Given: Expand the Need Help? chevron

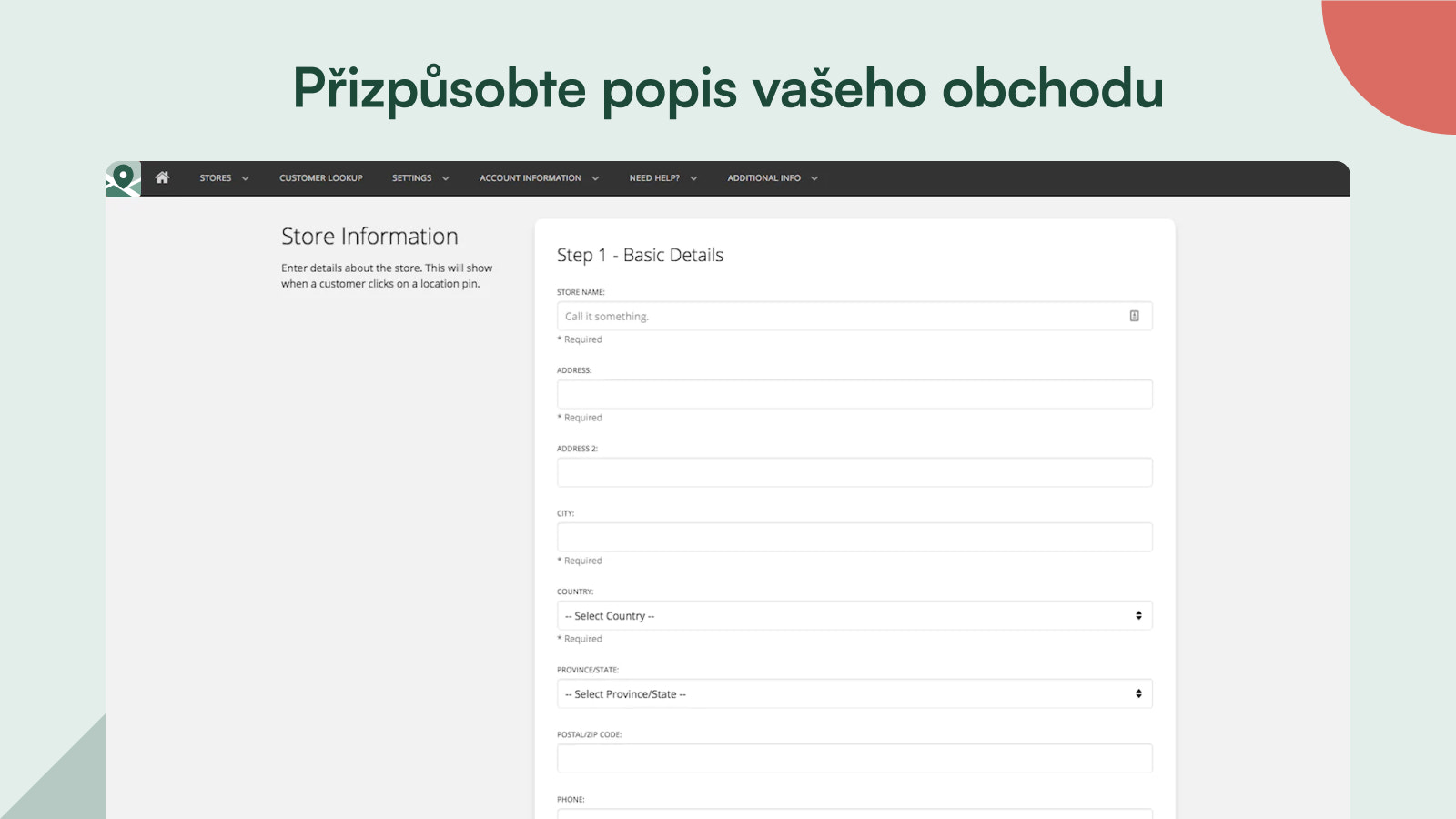Looking at the screenshot, I should click(x=693, y=178).
